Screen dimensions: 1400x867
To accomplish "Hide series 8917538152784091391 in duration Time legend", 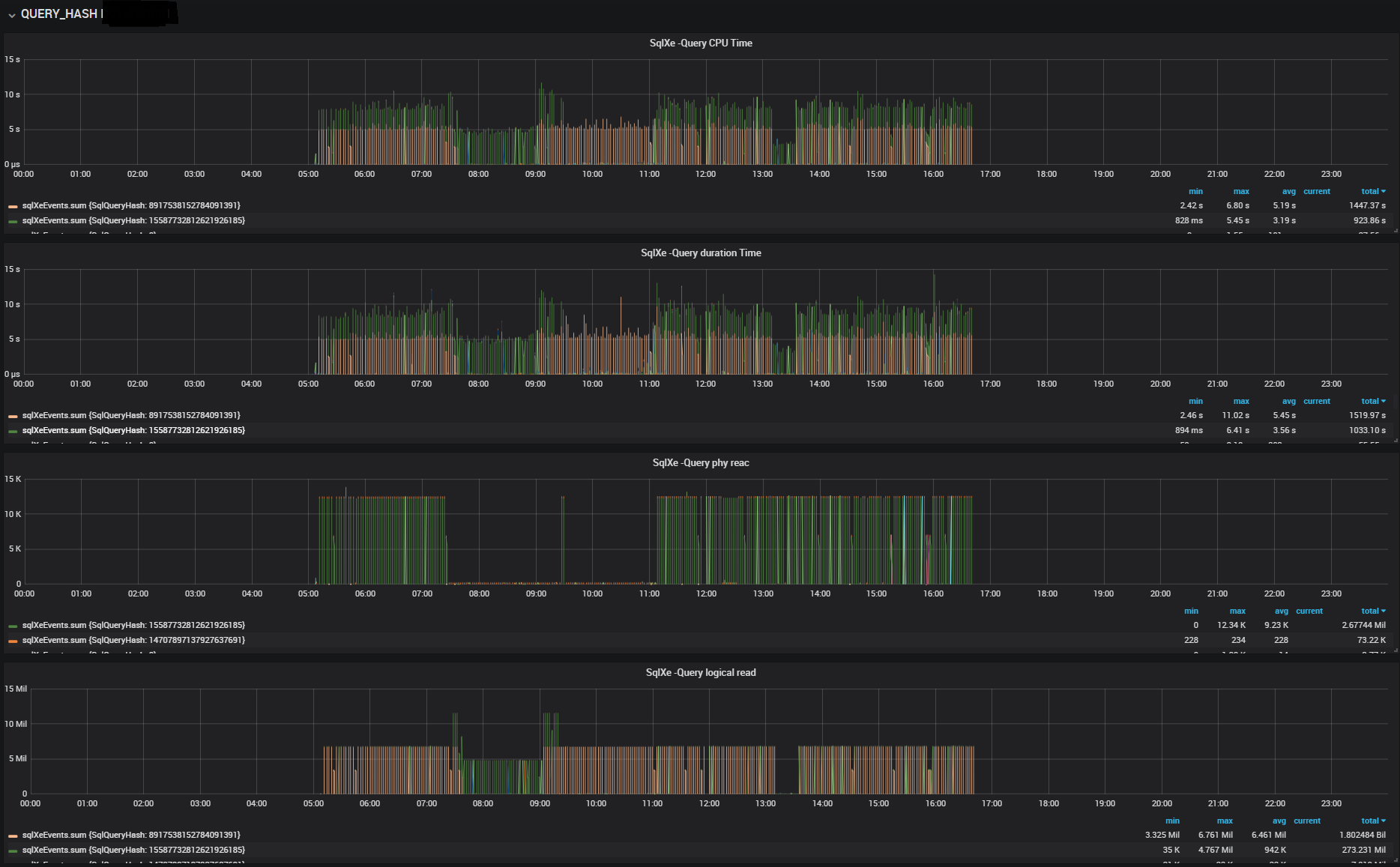I will [x=131, y=415].
